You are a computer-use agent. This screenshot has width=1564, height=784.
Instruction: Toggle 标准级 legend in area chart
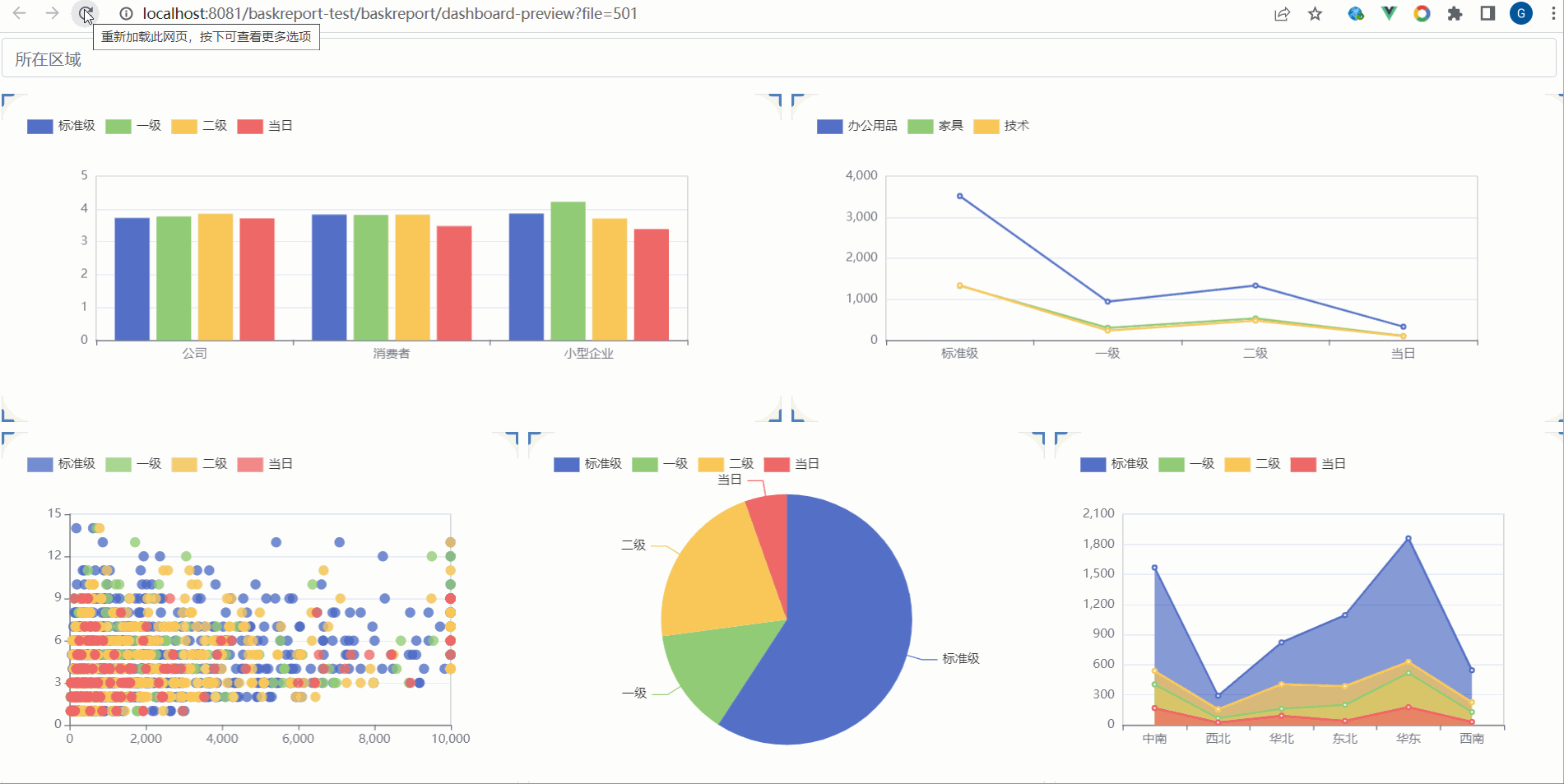point(1114,464)
